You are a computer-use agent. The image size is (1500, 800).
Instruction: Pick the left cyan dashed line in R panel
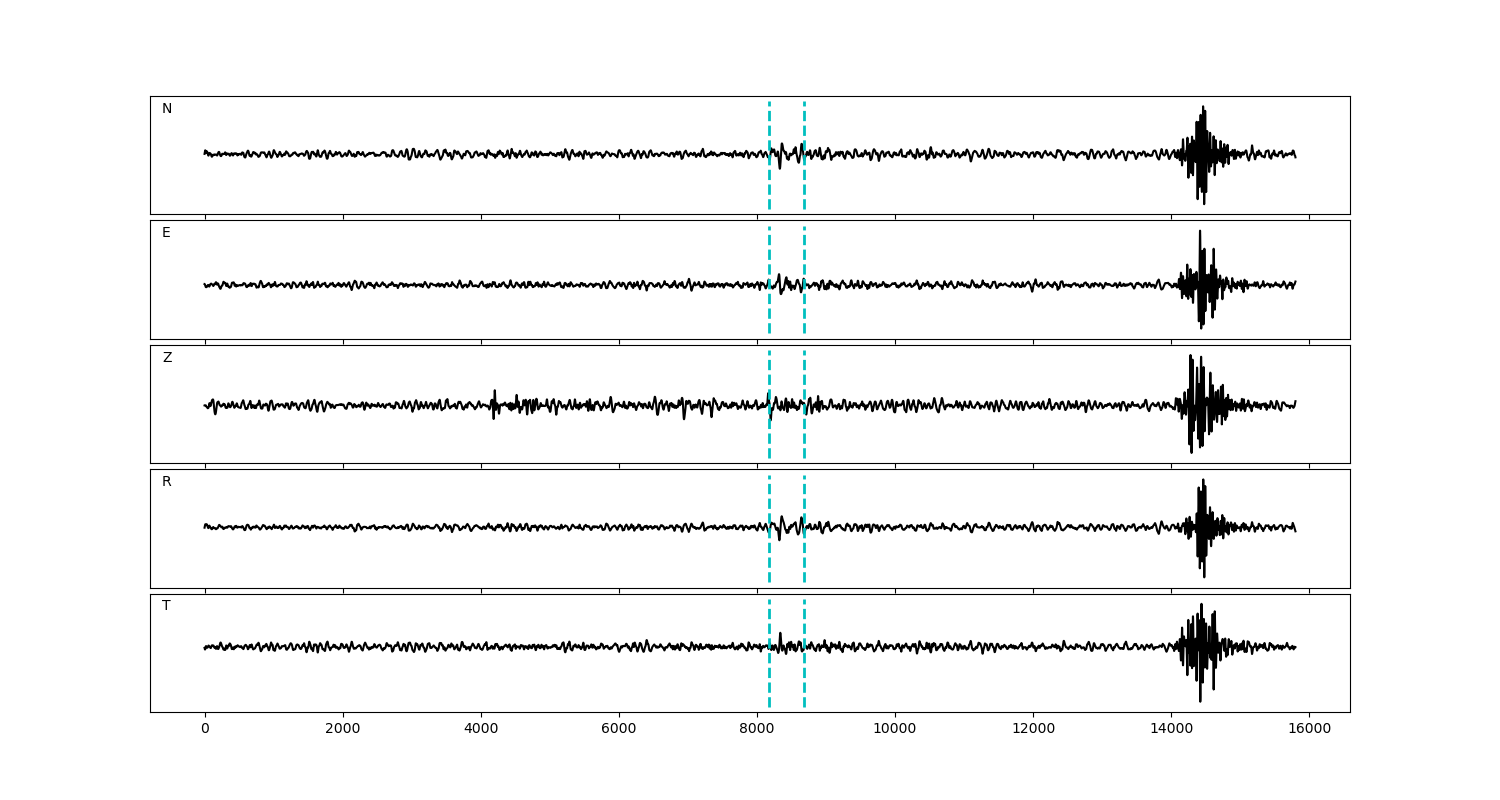pyautogui.click(x=769, y=560)
